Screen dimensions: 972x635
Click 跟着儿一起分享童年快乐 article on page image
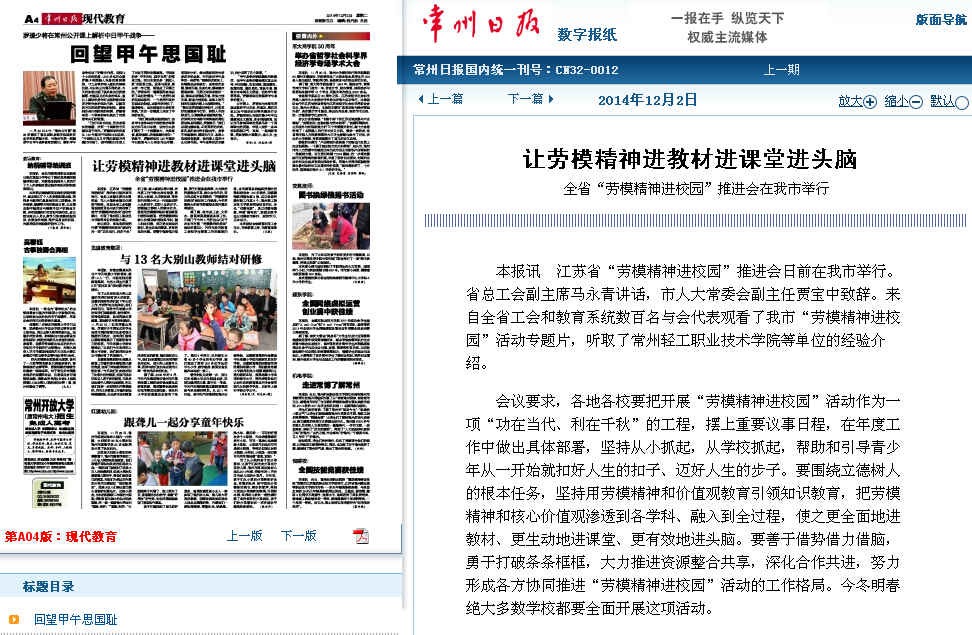(x=183, y=422)
